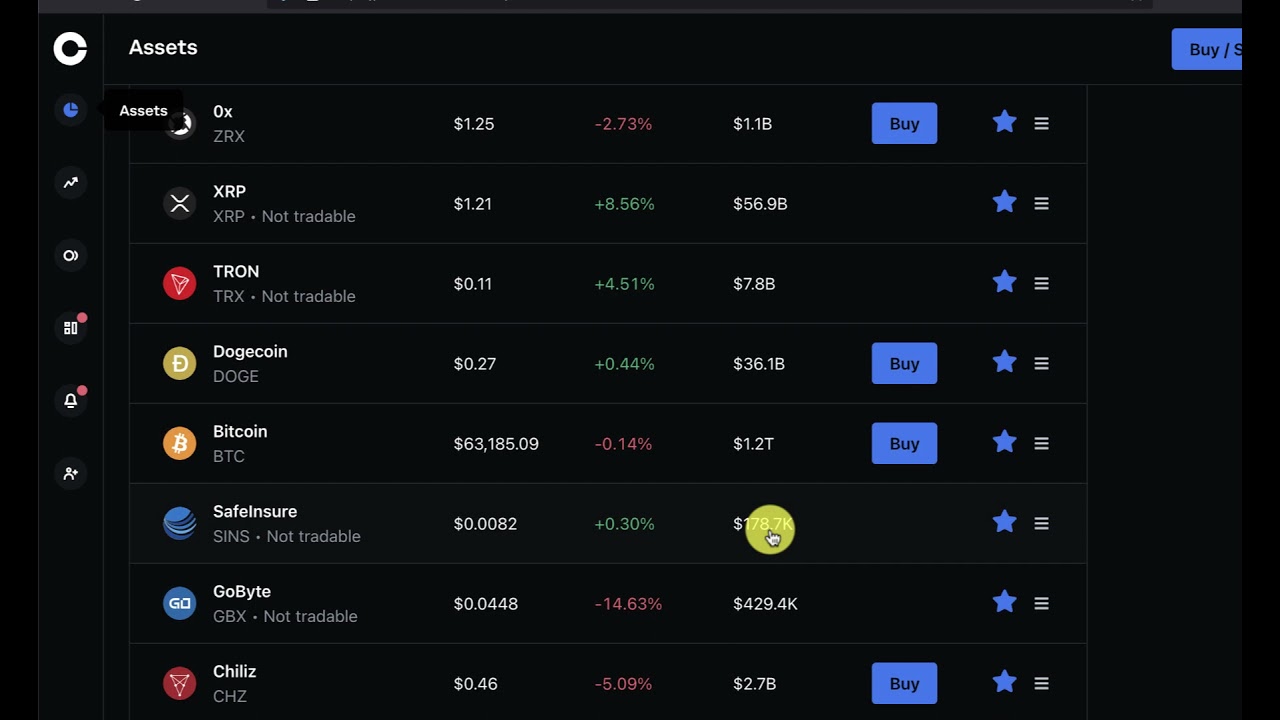Screen dimensions: 1280x720
Task: Remove GoByte from watchlist via star
Action: click(1004, 603)
